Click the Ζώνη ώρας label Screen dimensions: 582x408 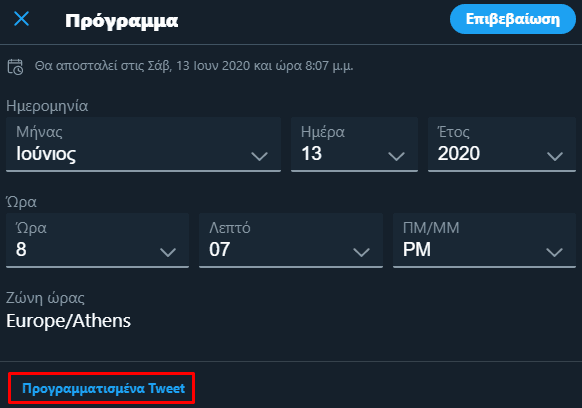tap(45, 298)
